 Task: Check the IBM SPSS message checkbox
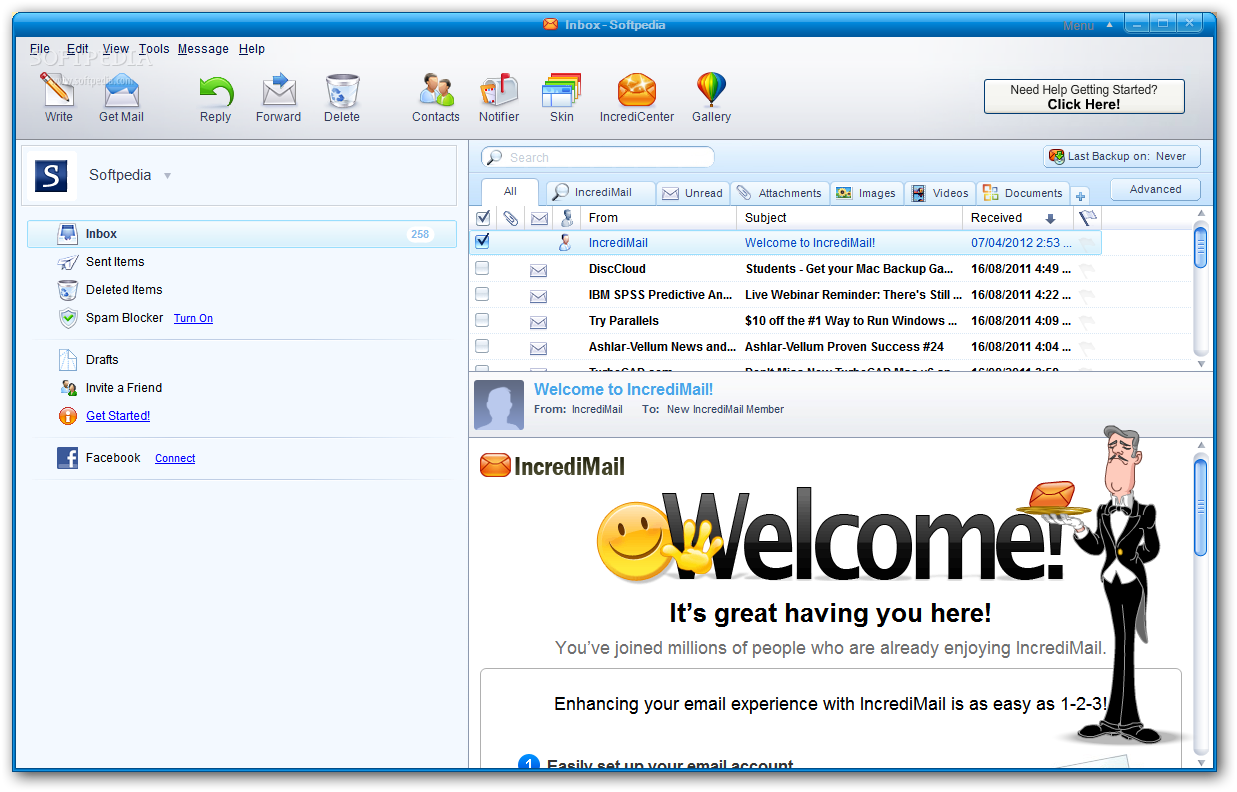(482, 294)
